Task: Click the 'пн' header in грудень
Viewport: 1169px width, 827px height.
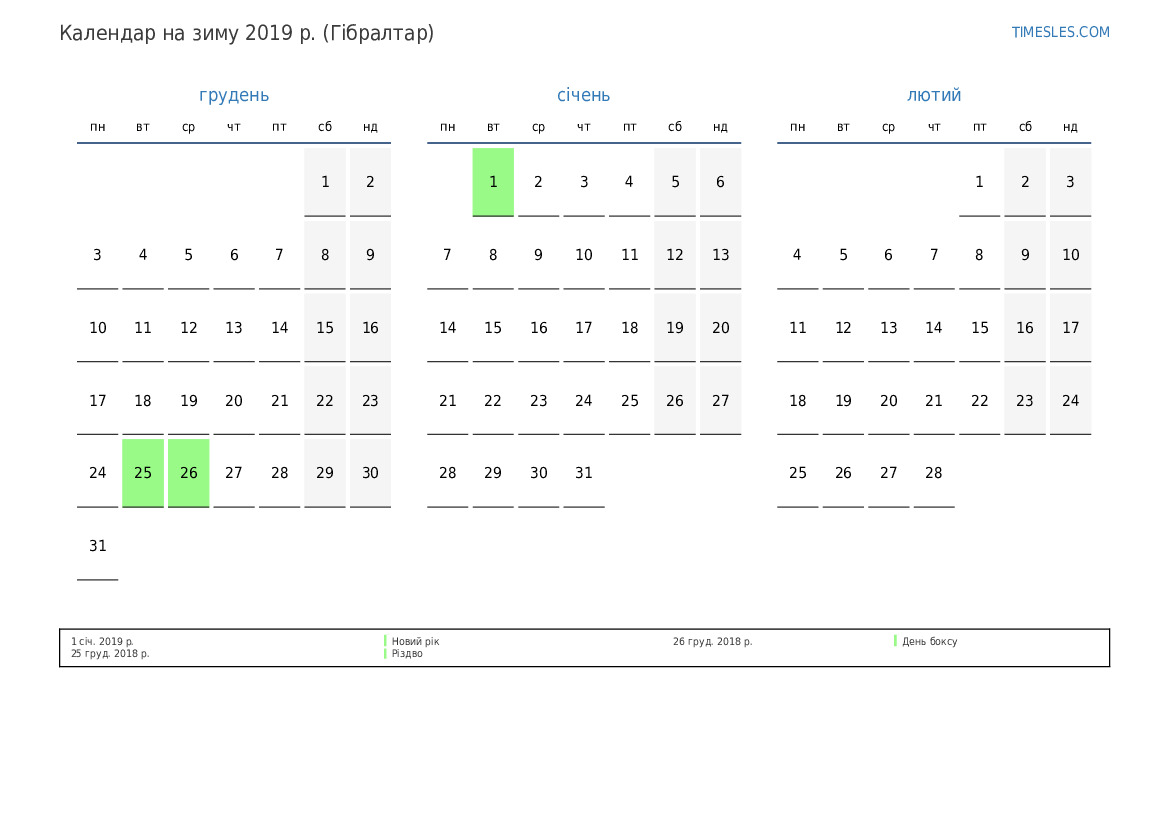Action: [98, 127]
